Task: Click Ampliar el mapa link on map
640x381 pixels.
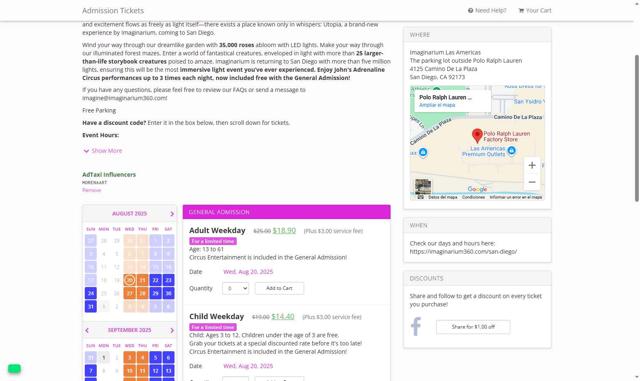Action: point(437,105)
